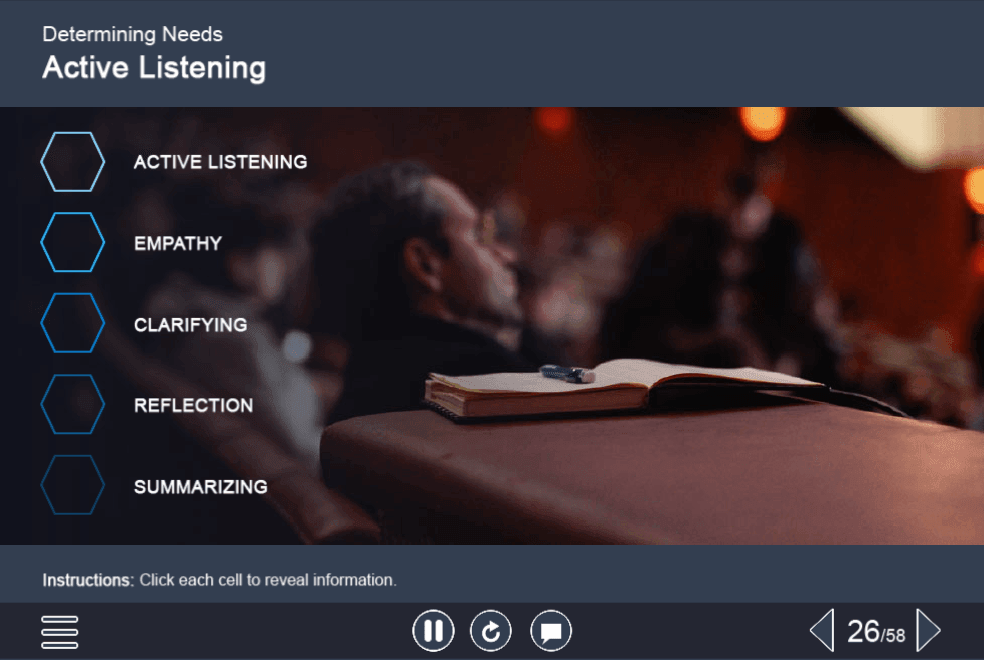Screen dimensions: 984x660
Task: Select the Clarifying hexagon cell
Action: (x=73, y=323)
